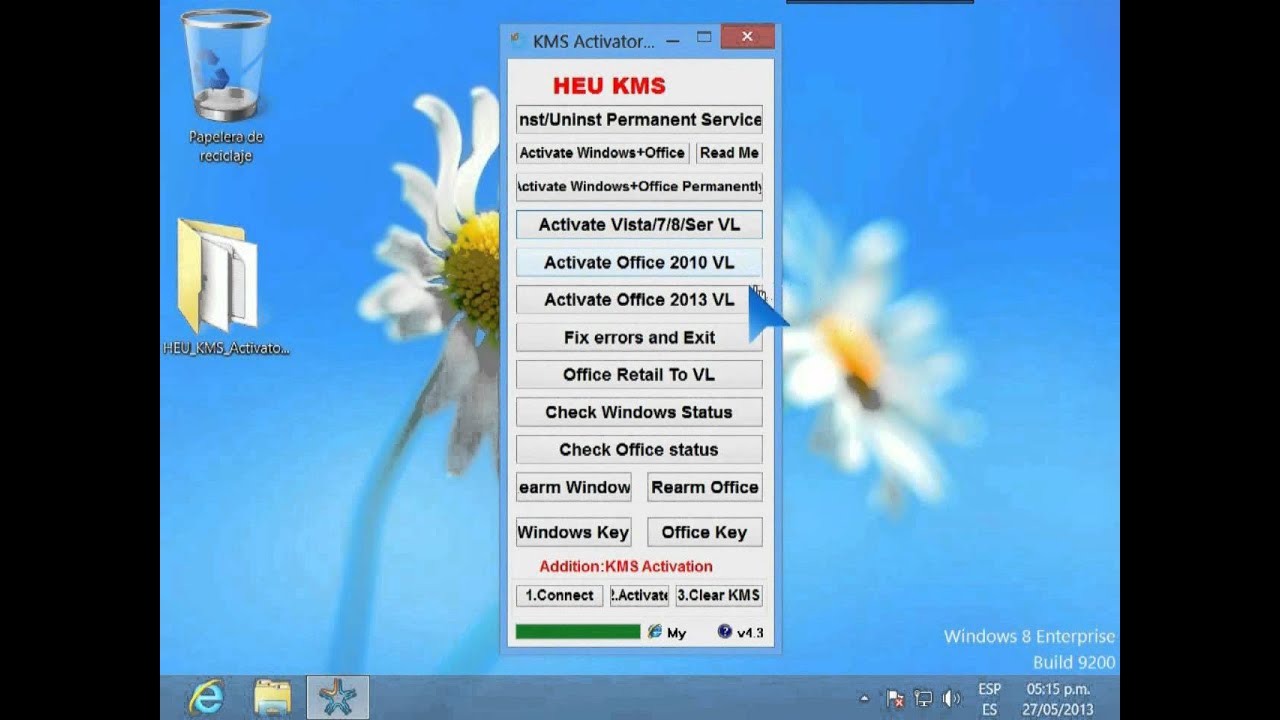Click Activate Windows+Office Permanently
Viewport: 1280px width, 720px height.
click(x=639, y=186)
